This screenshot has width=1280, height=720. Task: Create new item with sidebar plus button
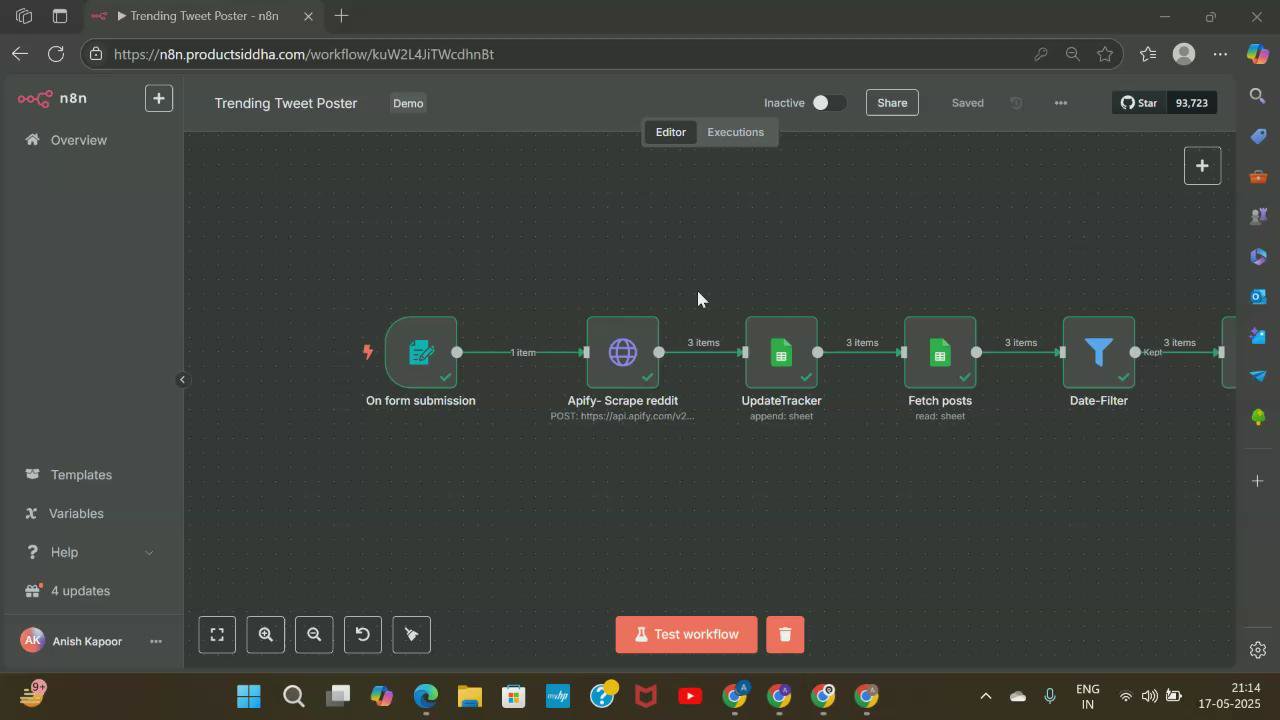point(159,98)
